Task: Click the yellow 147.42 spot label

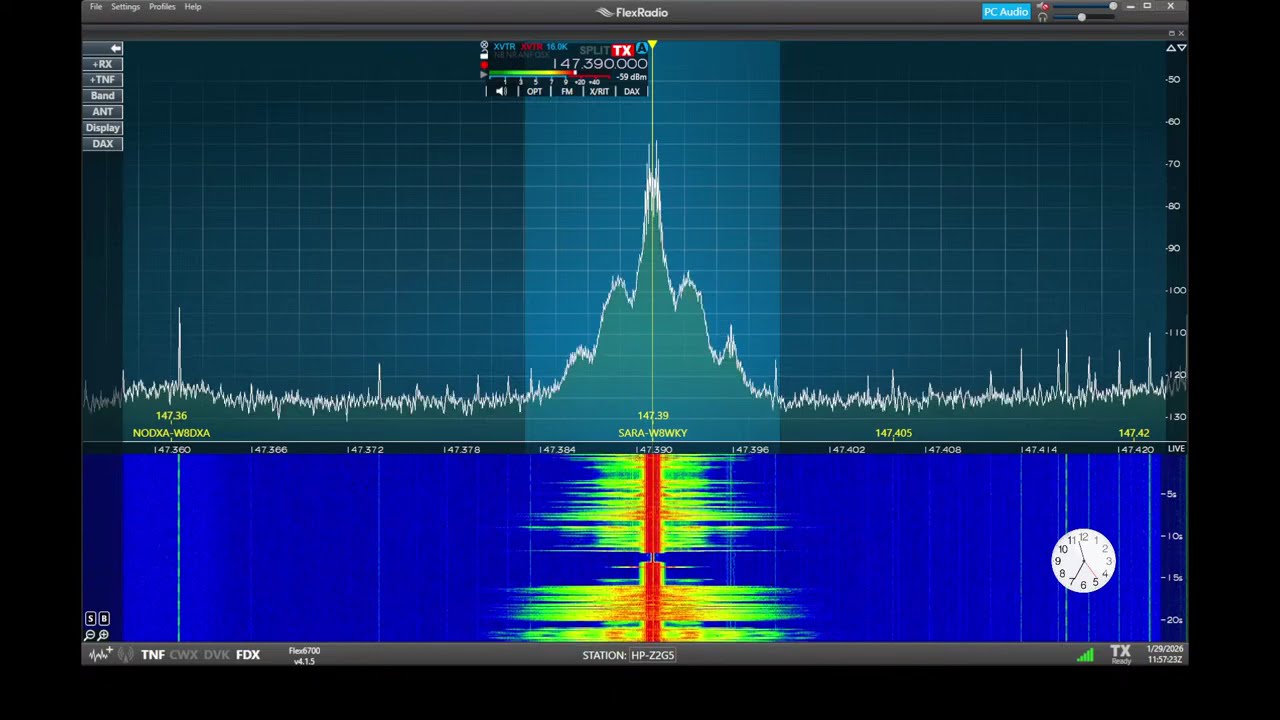Action: [1134, 433]
